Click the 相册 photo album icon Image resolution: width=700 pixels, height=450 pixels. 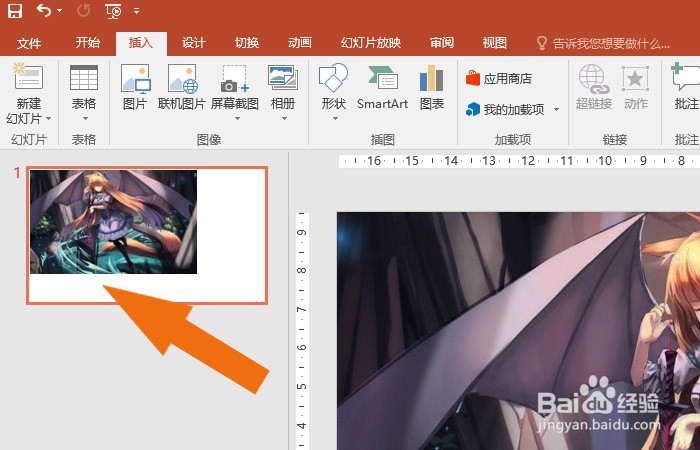pyautogui.click(x=283, y=77)
